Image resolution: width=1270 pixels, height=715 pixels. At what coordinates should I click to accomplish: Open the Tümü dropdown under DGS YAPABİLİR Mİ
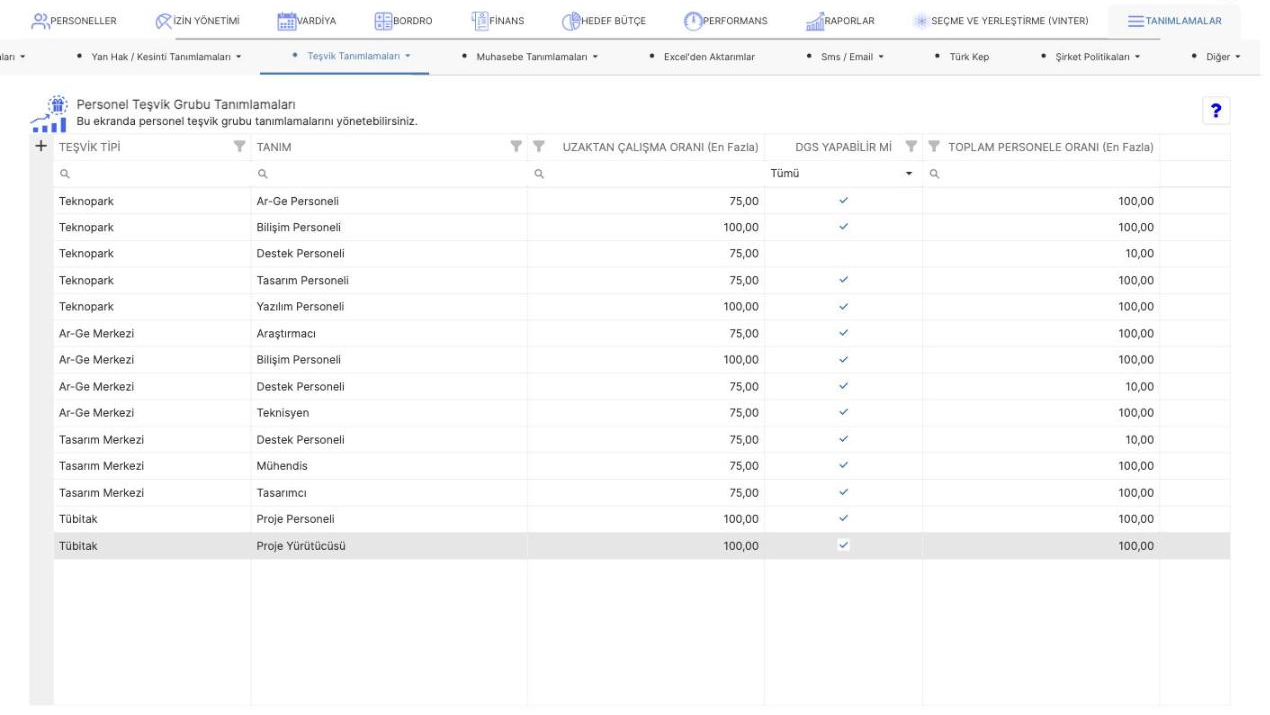842,174
